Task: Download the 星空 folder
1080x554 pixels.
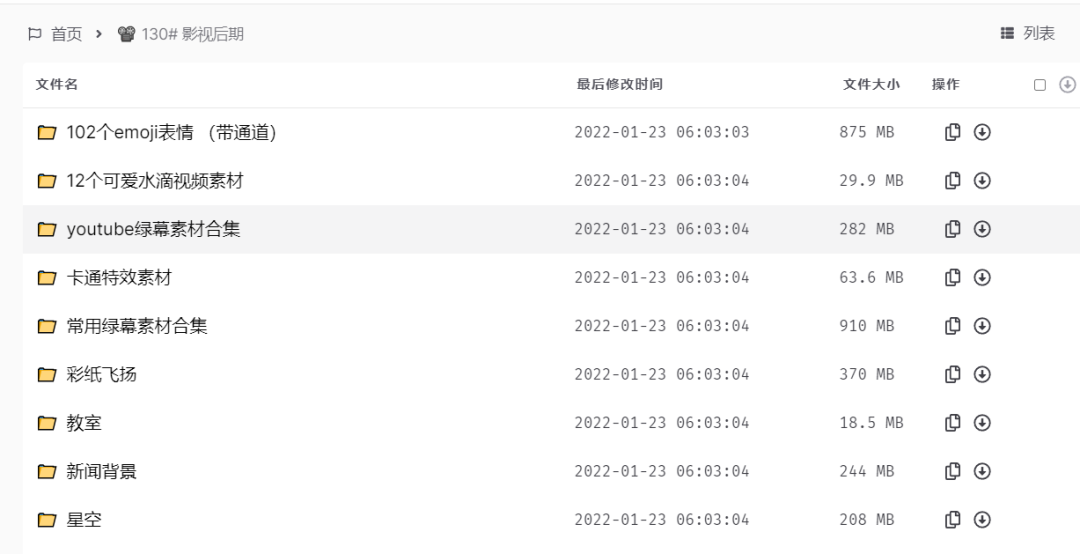Action: pos(982,519)
